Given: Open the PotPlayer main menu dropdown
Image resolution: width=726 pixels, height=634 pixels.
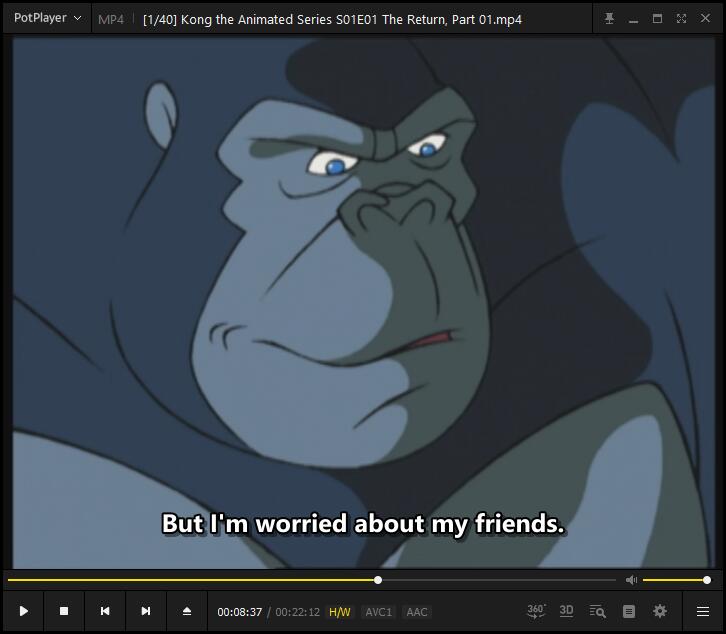Looking at the screenshot, I should (47, 18).
